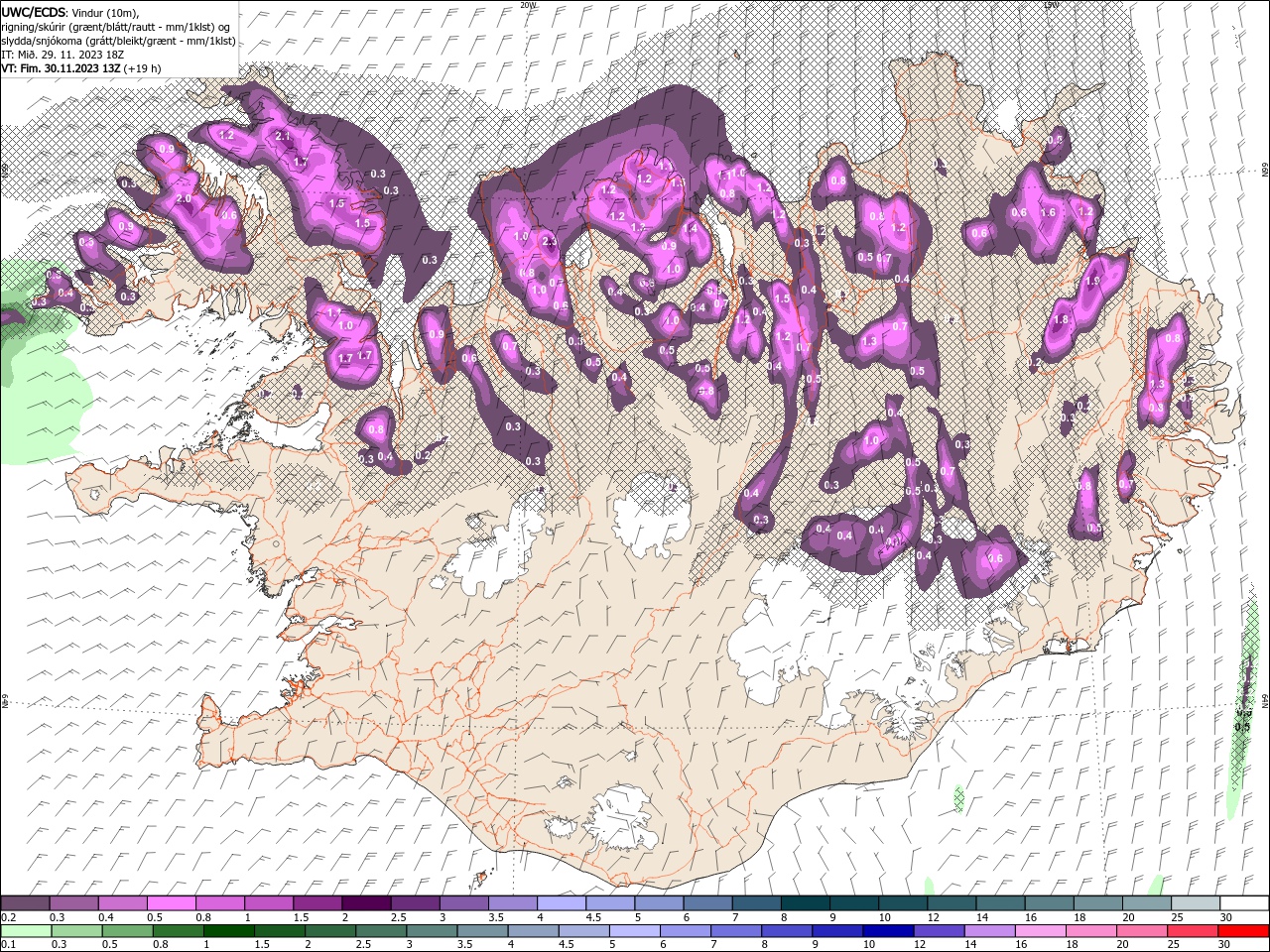Click the white Mýrdalsjökull glacier near the south coast
Screen dimensions: 1270x952
pyautogui.click(x=620, y=818)
